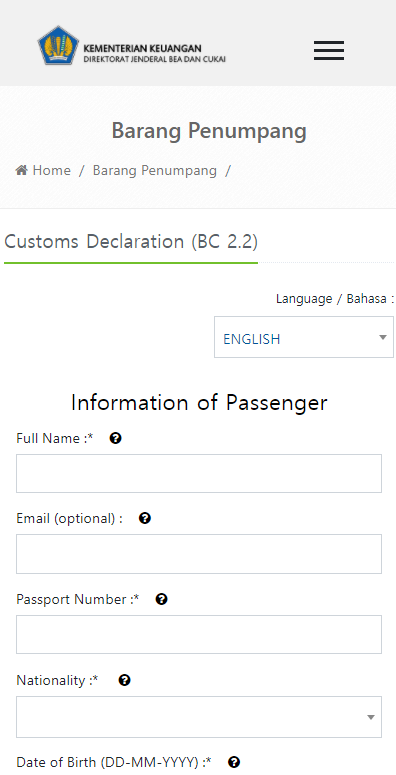Follow the Home breadcrumb text link
The width and height of the screenshot is (396, 775).
[x=51, y=171]
